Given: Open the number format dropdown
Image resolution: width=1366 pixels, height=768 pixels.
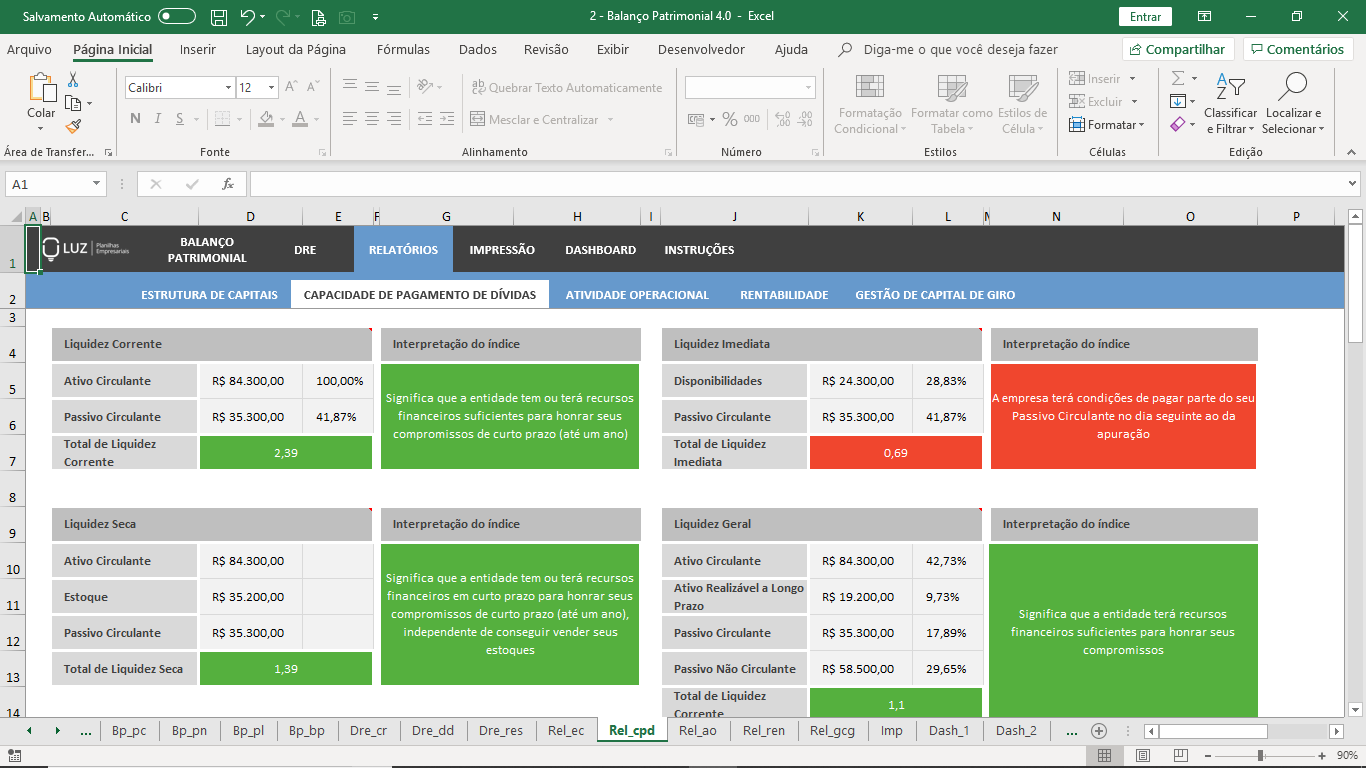Looking at the screenshot, I should (808, 88).
